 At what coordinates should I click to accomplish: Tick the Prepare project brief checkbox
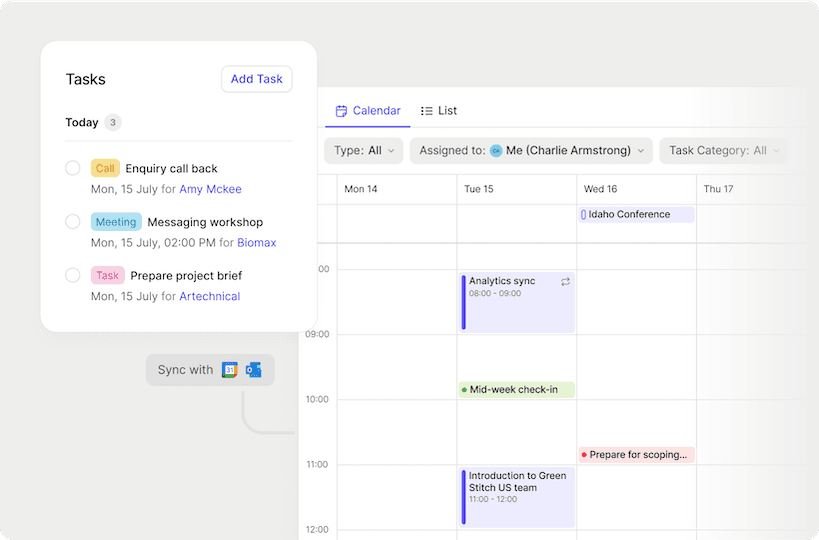[72, 275]
